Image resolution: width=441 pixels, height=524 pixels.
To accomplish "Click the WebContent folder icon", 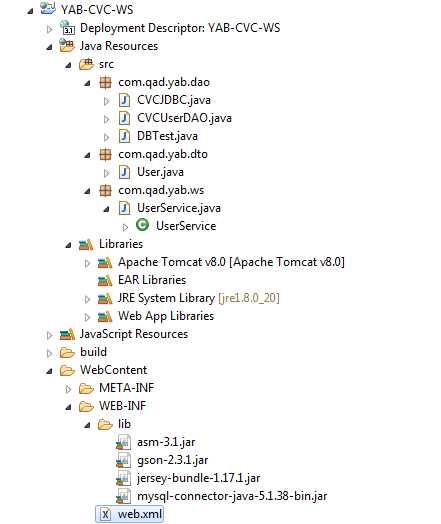I will click(x=67, y=371).
